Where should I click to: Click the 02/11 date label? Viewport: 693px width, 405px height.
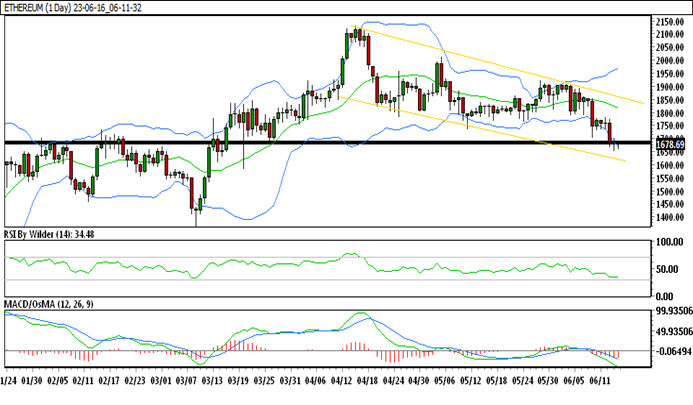84,381
